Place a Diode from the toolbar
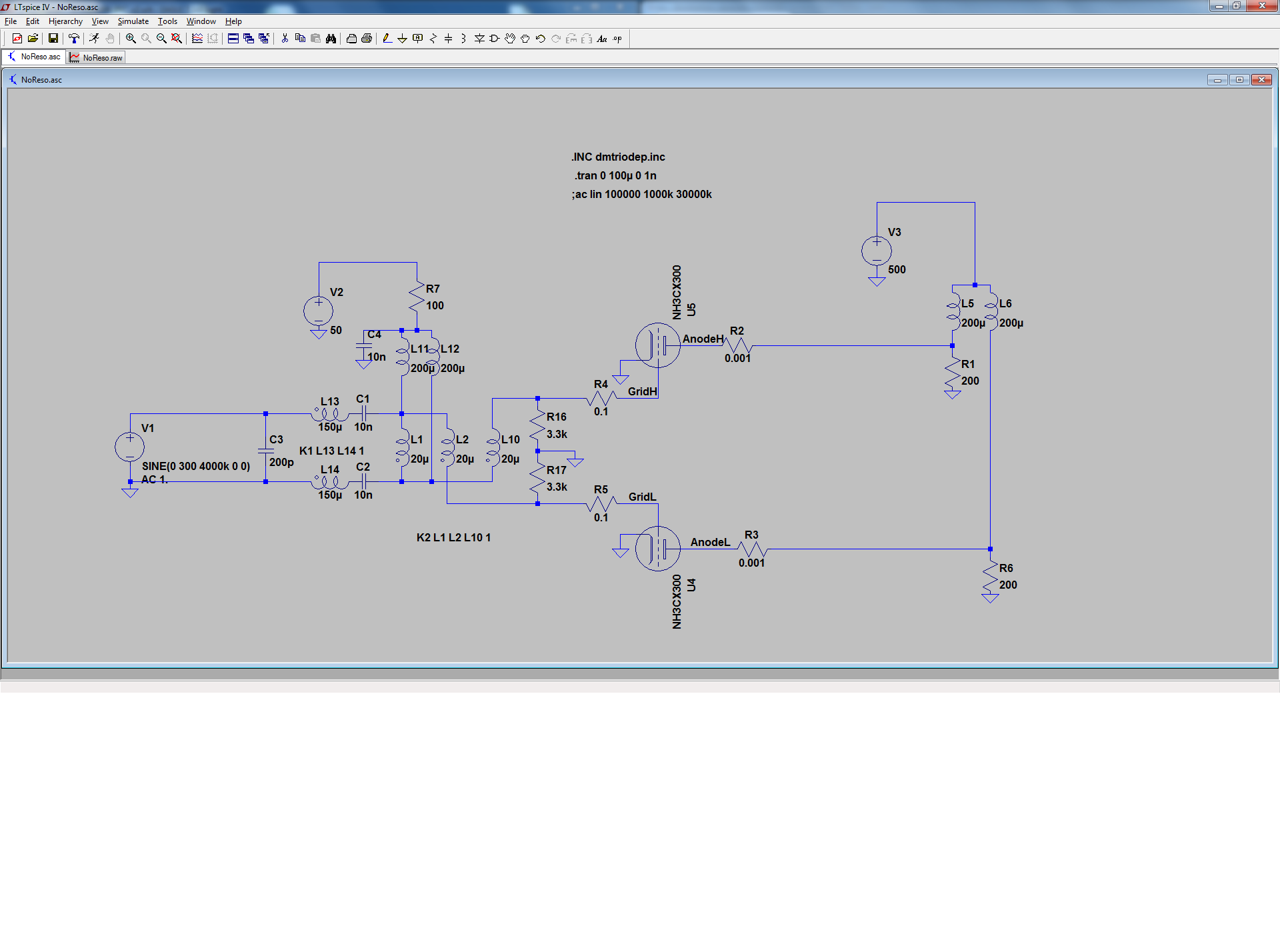 point(479,39)
